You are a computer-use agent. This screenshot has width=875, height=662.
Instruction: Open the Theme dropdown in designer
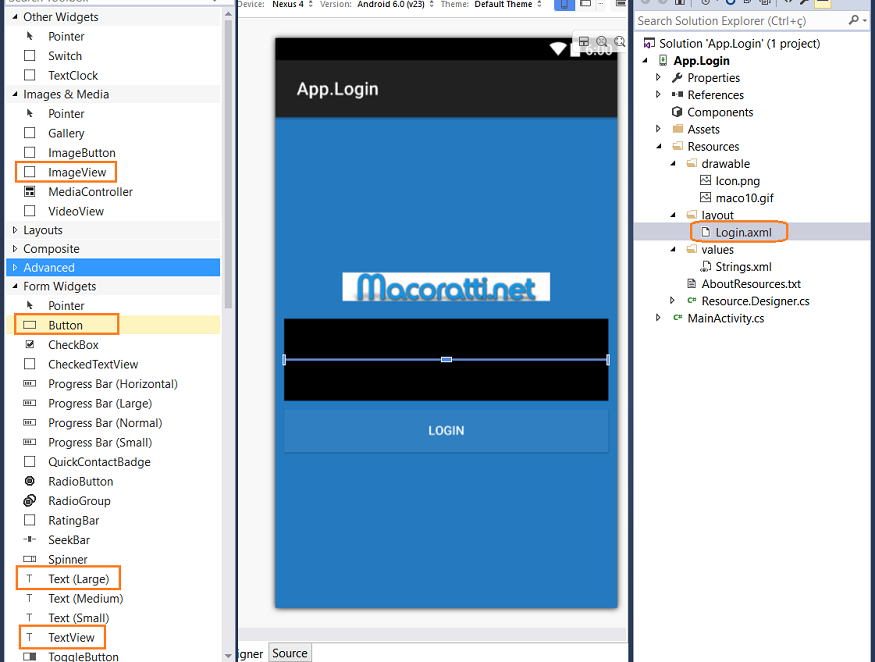coord(506,4)
